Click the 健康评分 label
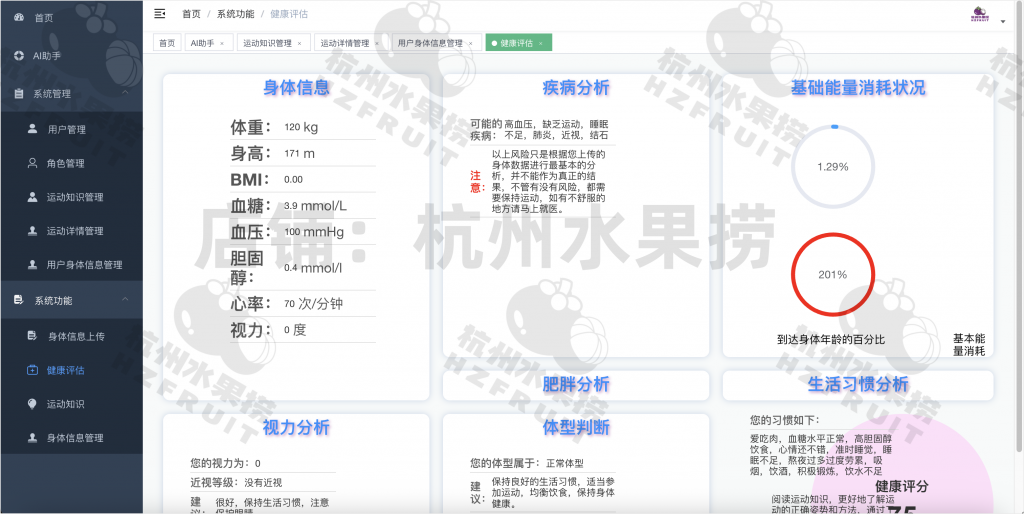This screenshot has width=1024, height=514. coord(902,487)
